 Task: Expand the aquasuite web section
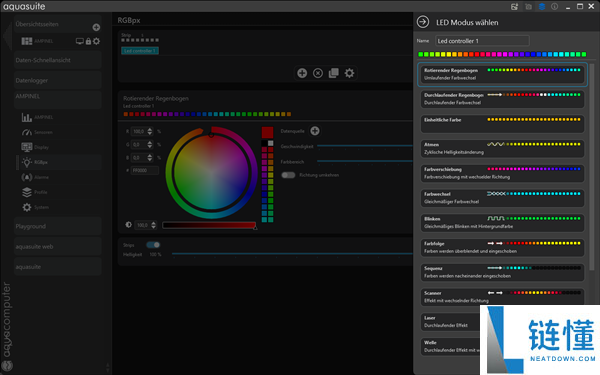click(57, 246)
